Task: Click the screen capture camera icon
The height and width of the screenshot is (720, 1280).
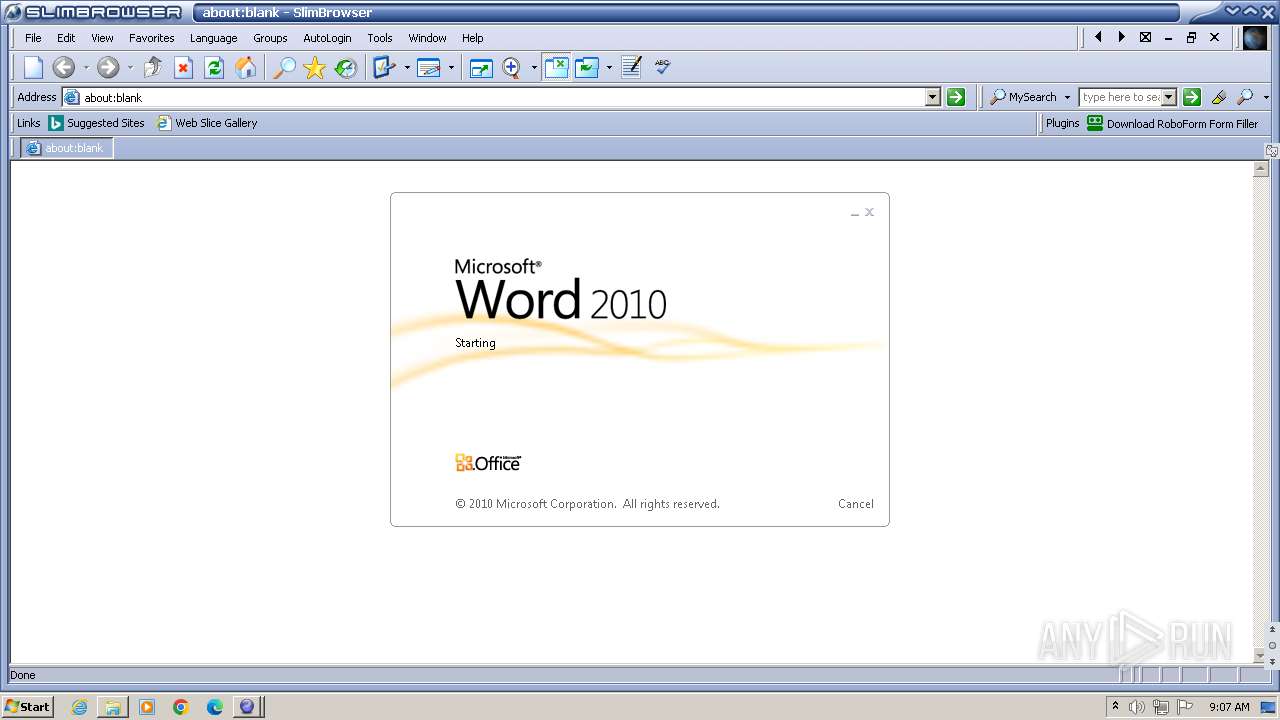Action: (x=587, y=67)
